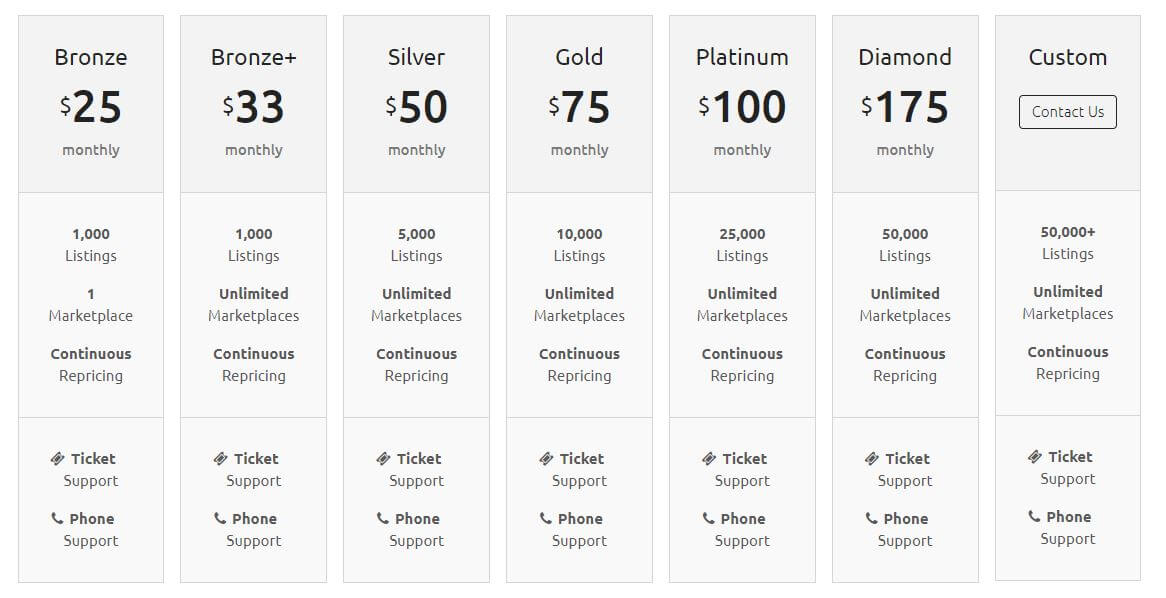
Task: Click the ticket icon in Bronze+ plan
Action: 221,459
